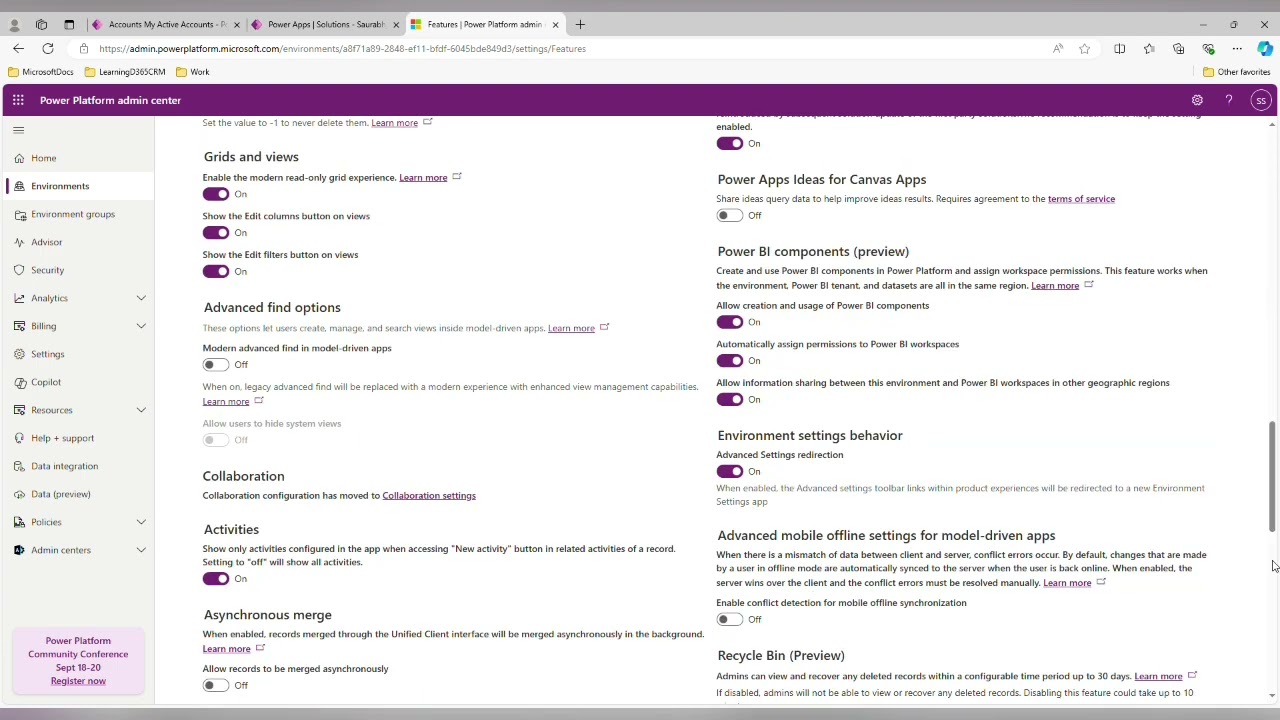Turn off modern read-only grid experience toggle

(216, 194)
